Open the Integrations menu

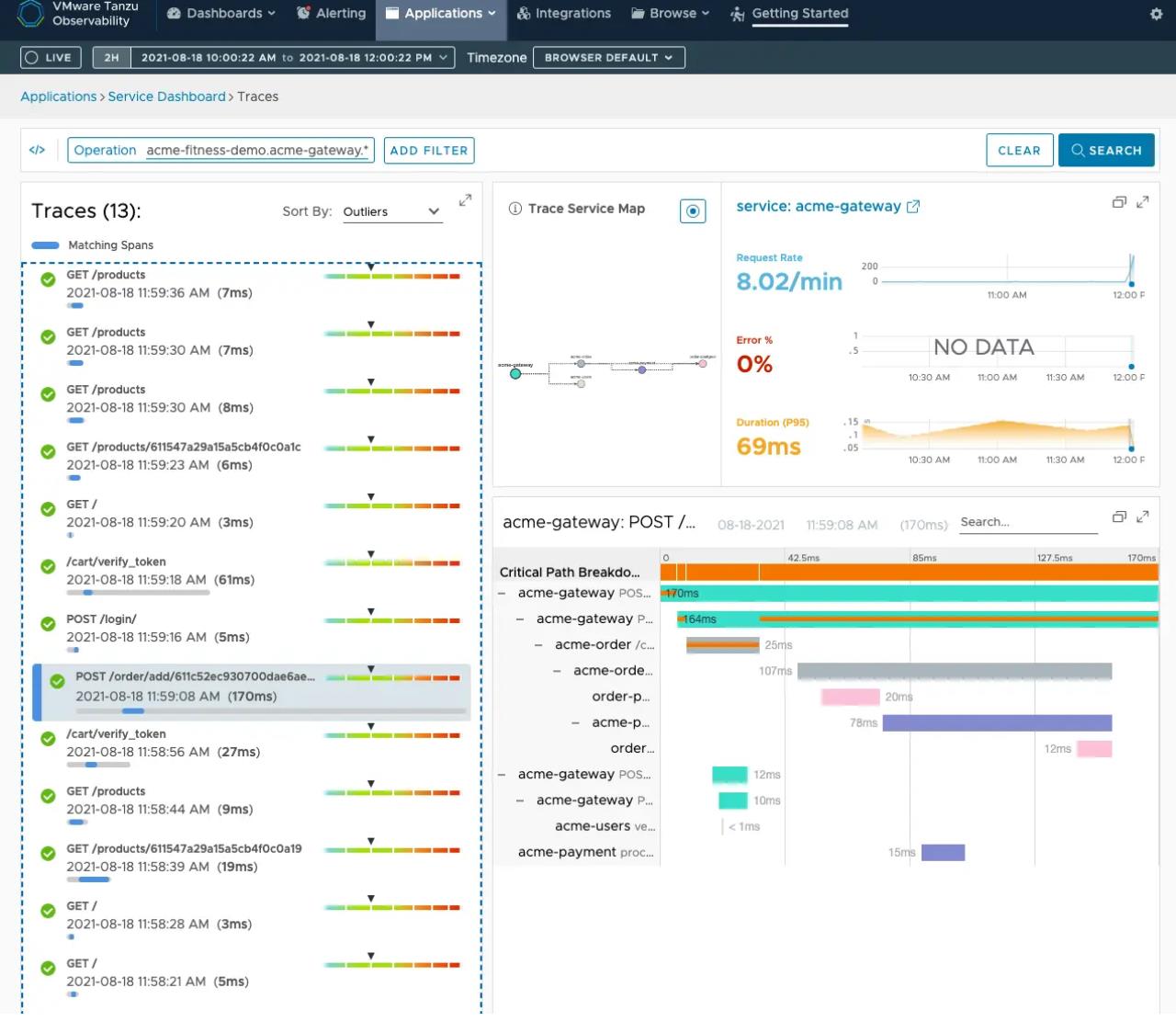(x=564, y=14)
